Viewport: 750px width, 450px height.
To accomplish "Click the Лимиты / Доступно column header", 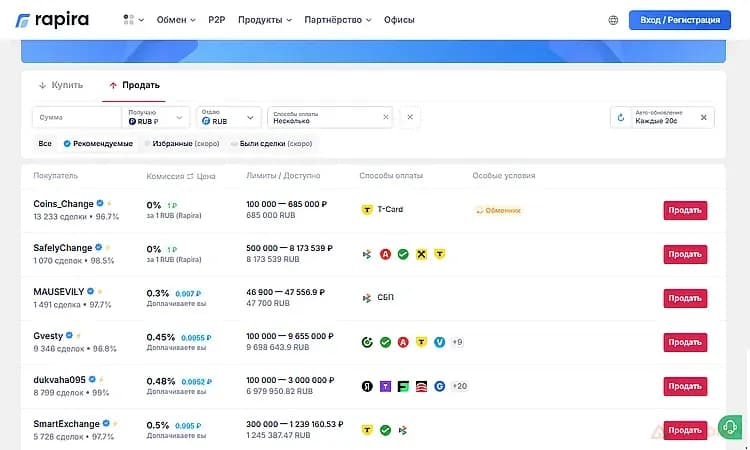I will tap(283, 176).
